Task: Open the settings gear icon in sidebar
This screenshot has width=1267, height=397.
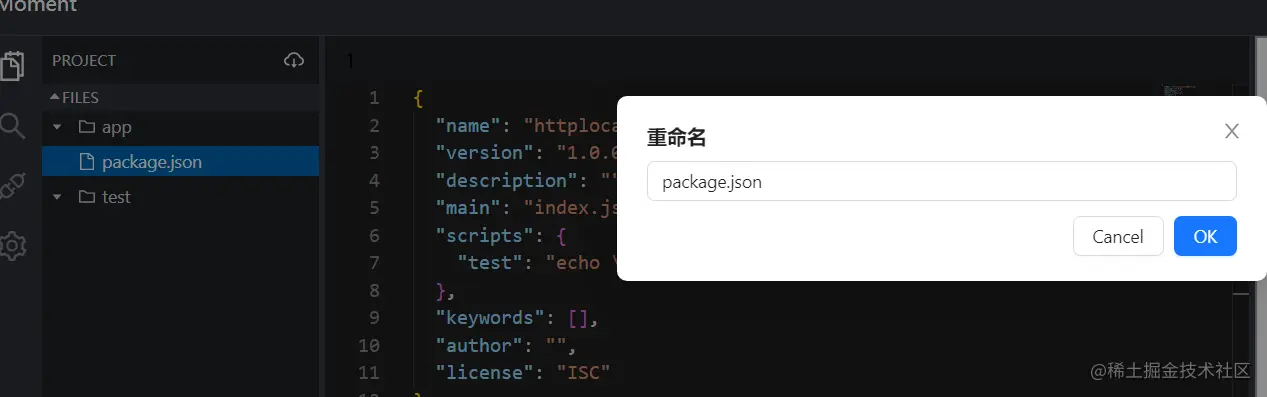Action: tap(12, 245)
